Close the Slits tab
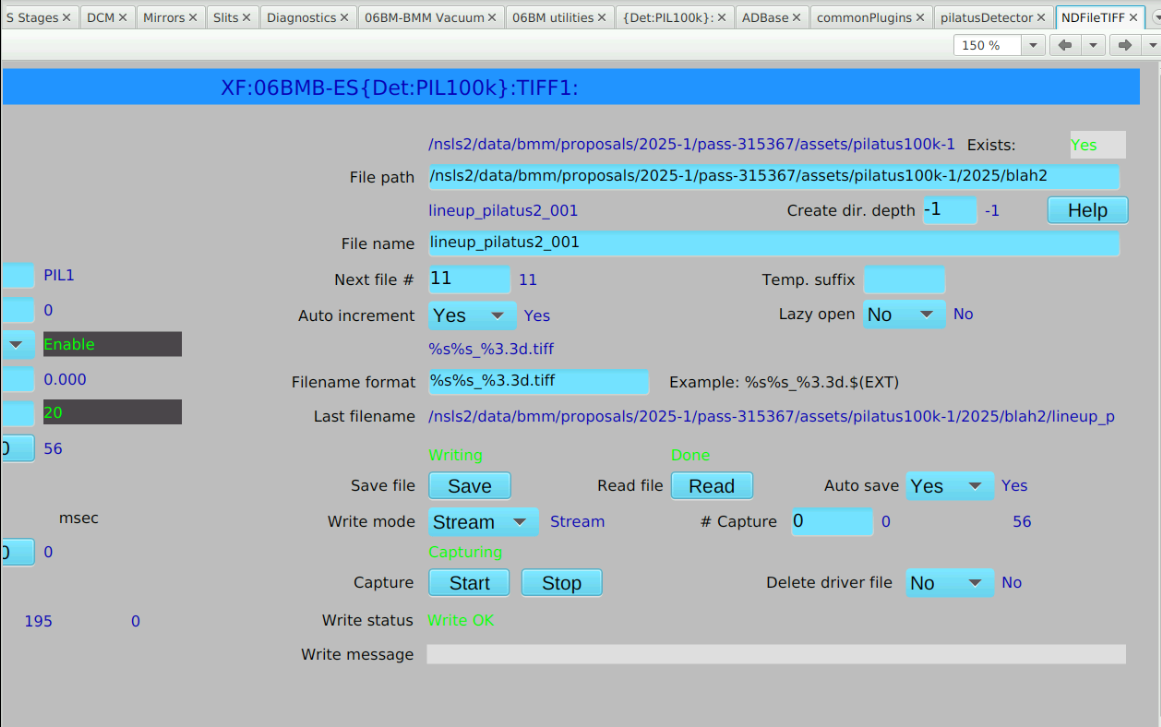 247,17
